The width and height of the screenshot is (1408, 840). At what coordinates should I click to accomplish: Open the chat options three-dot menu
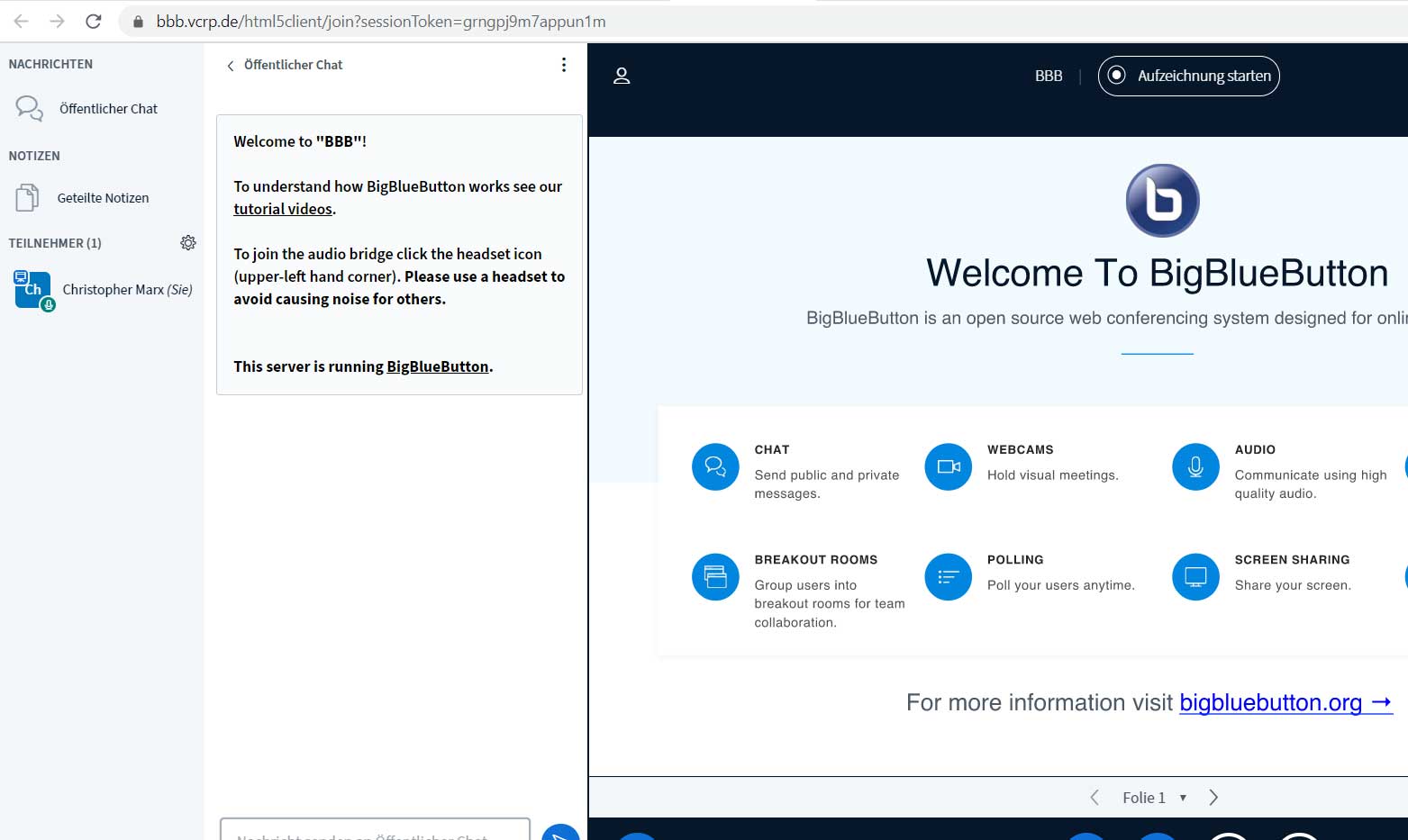[564, 65]
